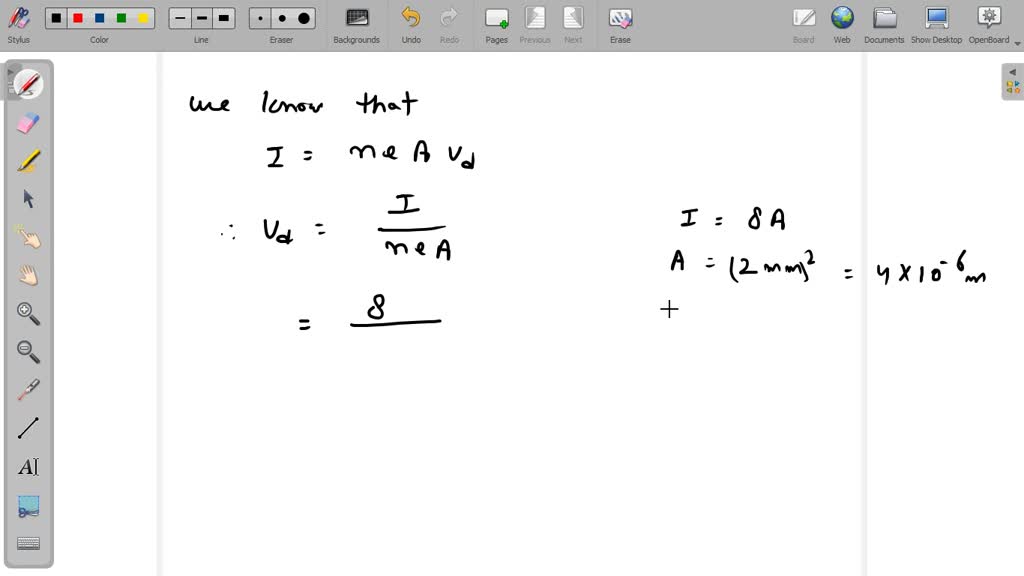Choose the Capture Screen Area tool
1024x576 pixels.
pyautogui.click(x=28, y=505)
